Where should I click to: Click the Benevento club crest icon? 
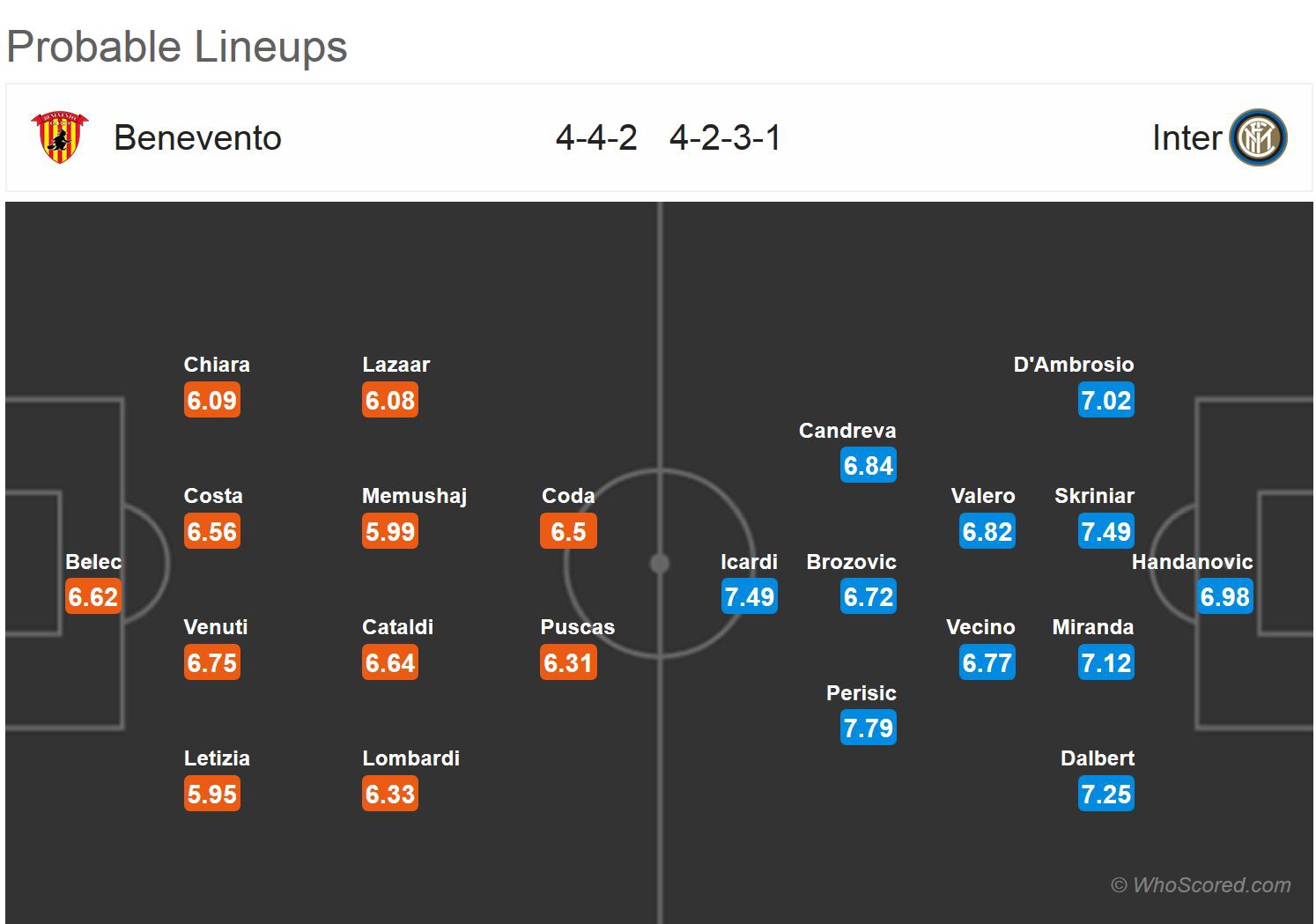[x=59, y=137]
